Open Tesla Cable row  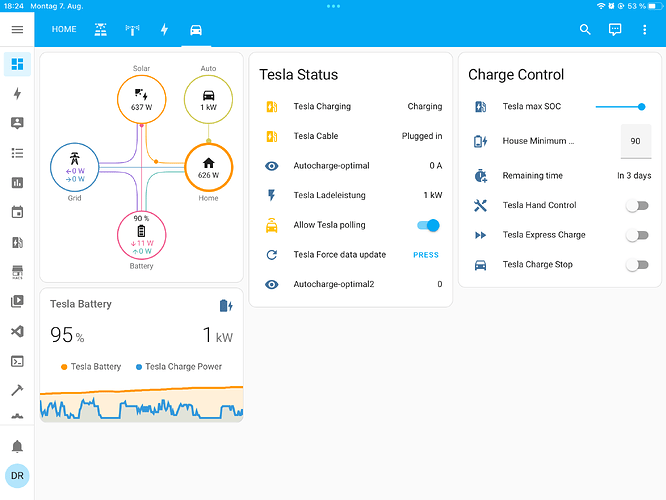point(351,136)
